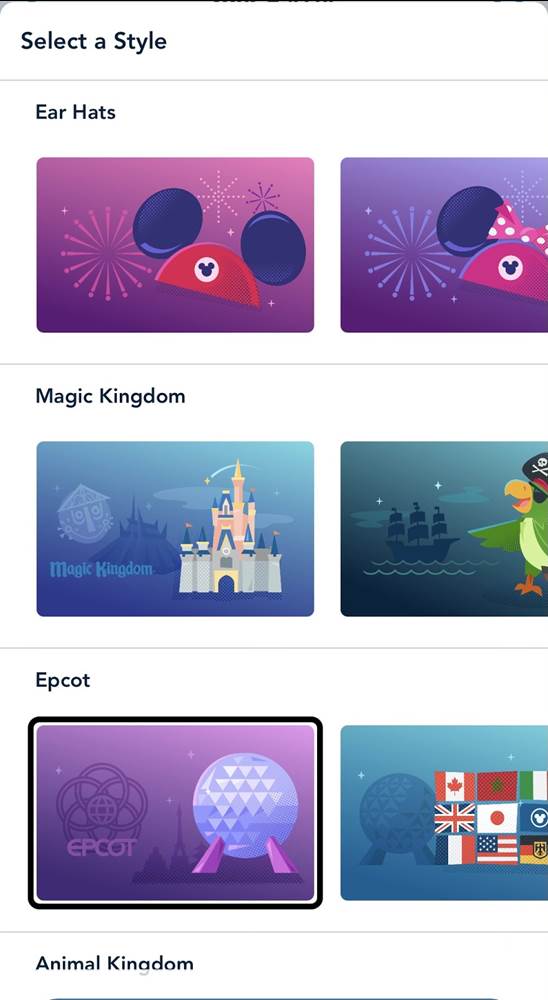Tap the United Kingdom flag icon

455,818
